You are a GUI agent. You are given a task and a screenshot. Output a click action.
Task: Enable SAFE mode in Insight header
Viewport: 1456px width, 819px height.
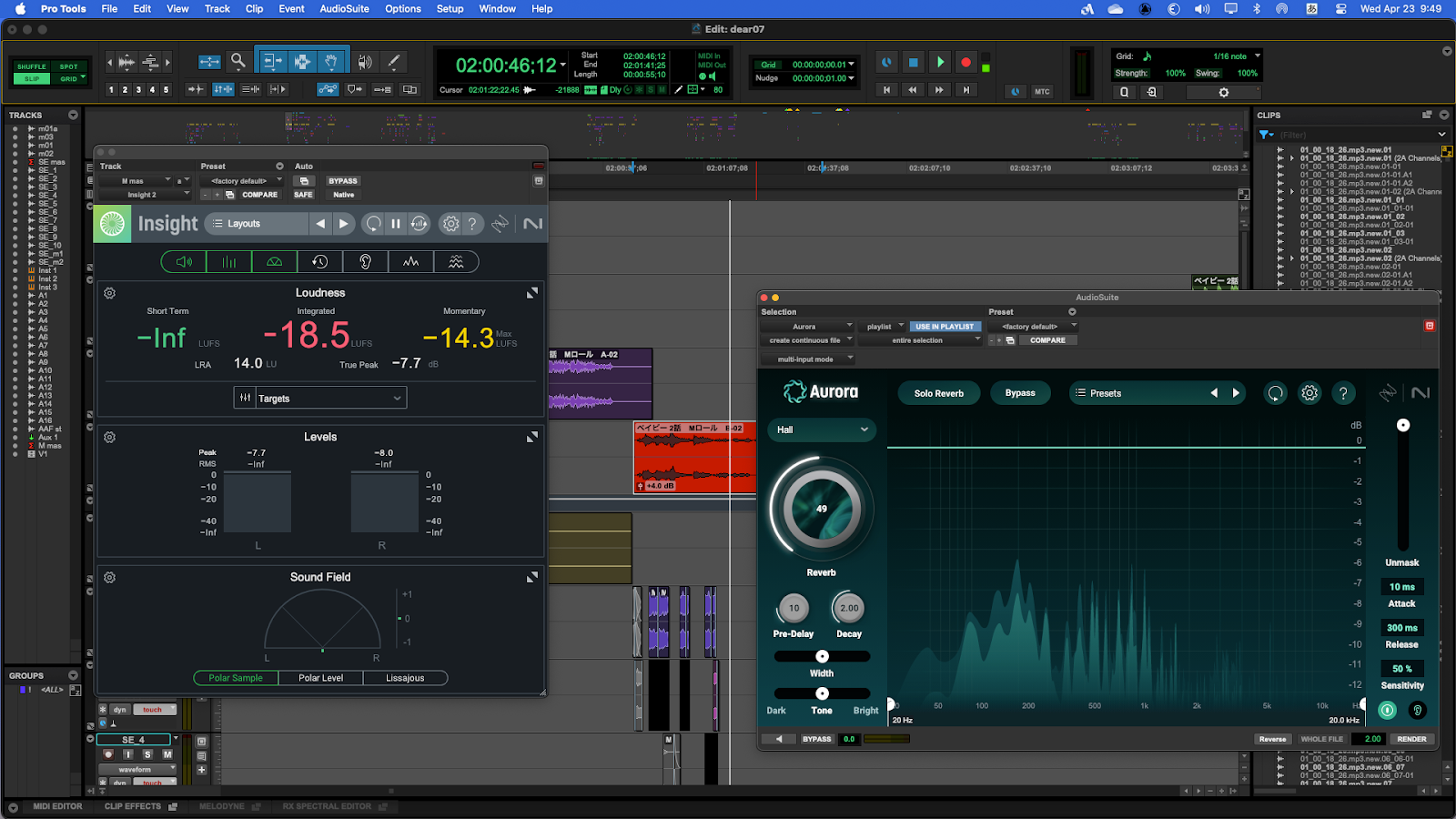pyautogui.click(x=303, y=194)
